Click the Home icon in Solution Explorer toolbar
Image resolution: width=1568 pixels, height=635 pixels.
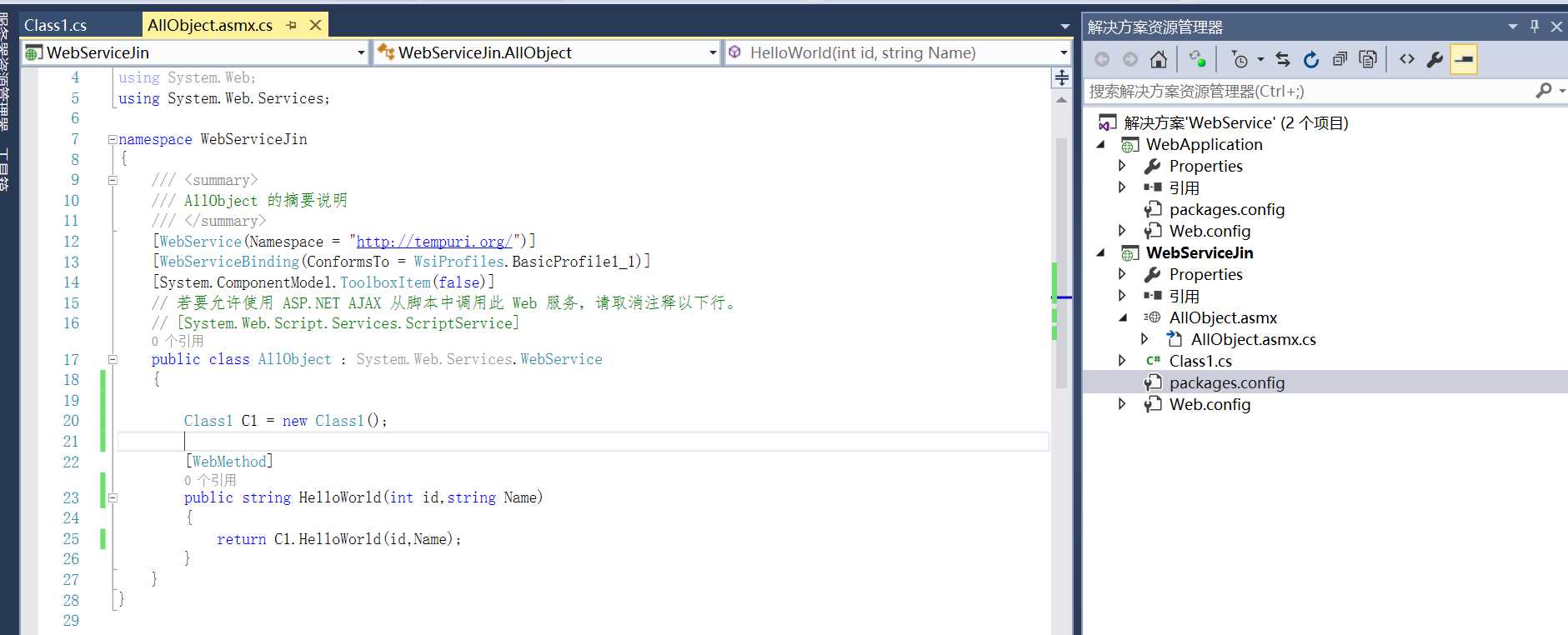(x=1159, y=59)
